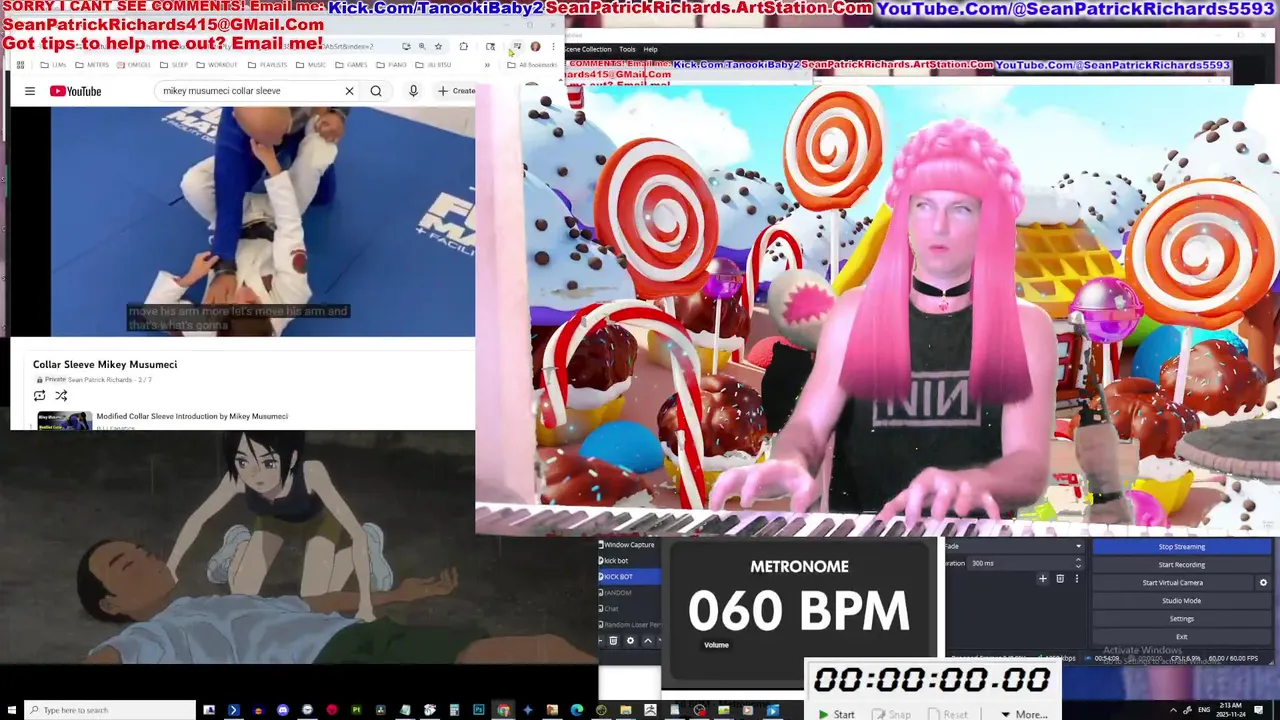This screenshot has width=1280, height=720.
Task: Clear the YouTube search box text
Action: 349,91
